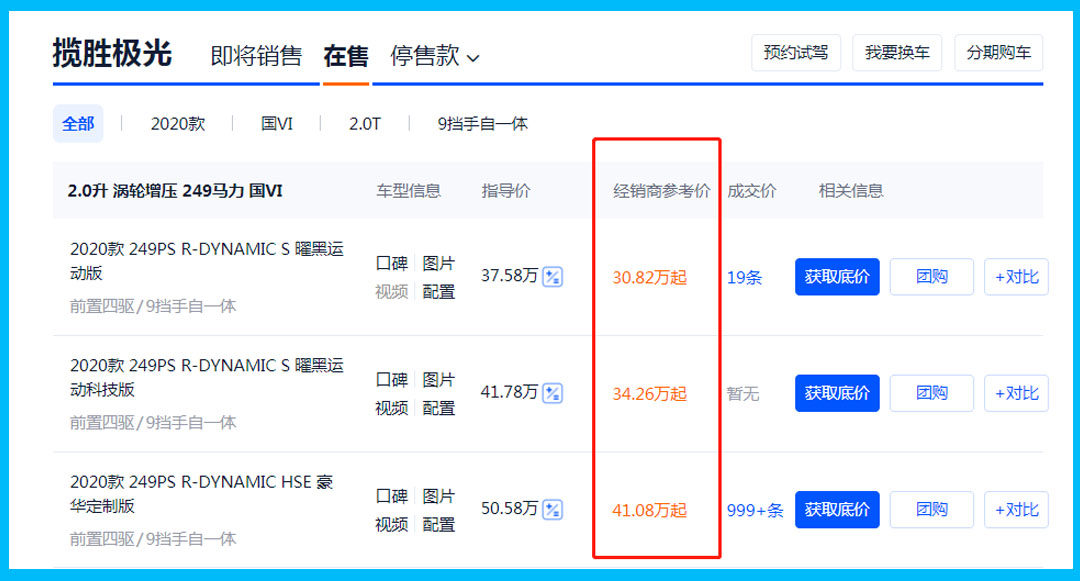Viewport: 1080px width, 581px height.
Task: Click the 揽胜极光 title
Action: [x=112, y=53]
